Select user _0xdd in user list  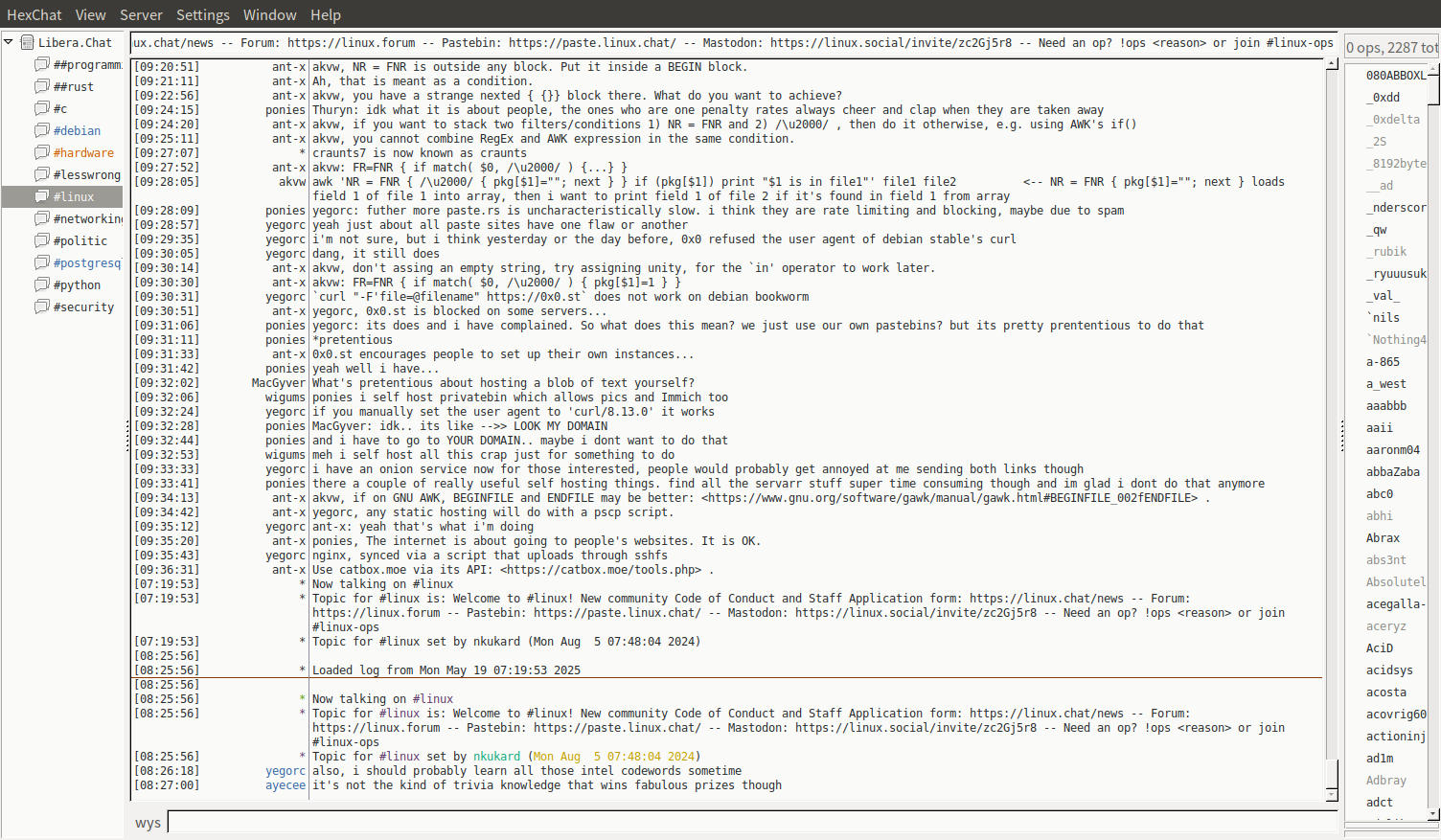point(1384,98)
